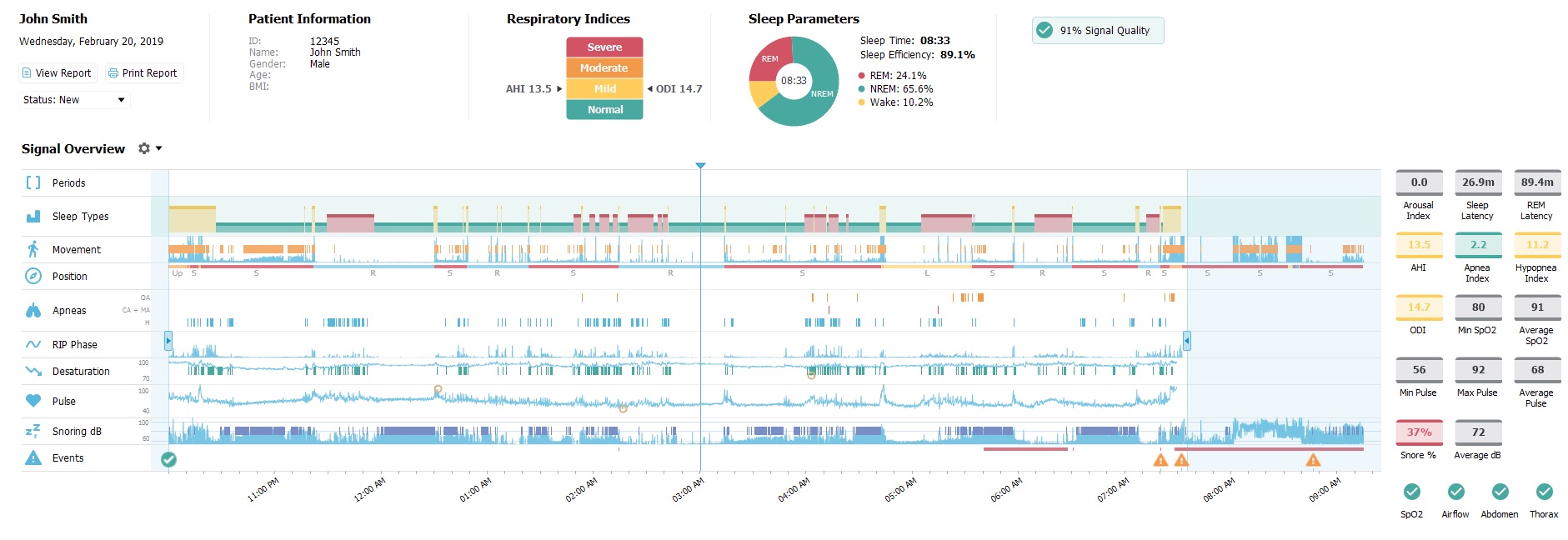Viewport: 1568px width, 540px height.
Task: Toggle the Airflow signal check indicator
Action: 1455,492
